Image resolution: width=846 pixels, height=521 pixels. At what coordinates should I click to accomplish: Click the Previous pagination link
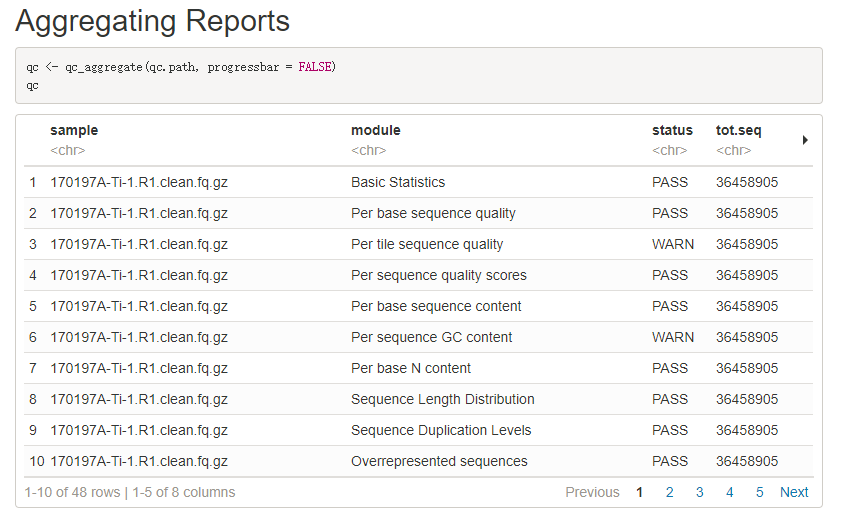click(592, 492)
